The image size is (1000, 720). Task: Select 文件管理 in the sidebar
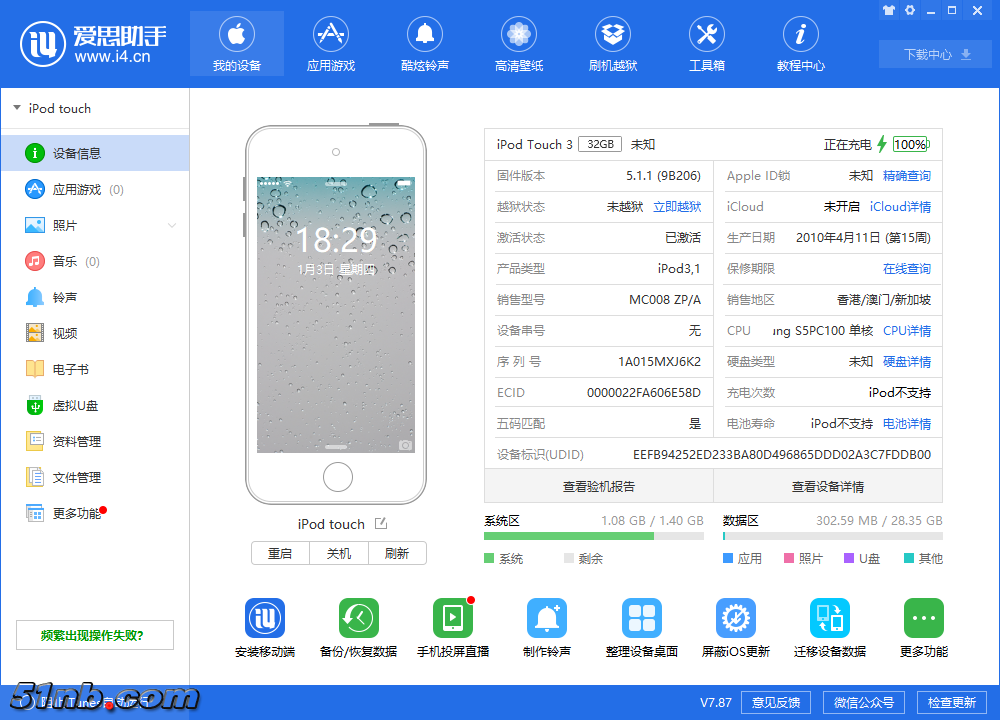(x=76, y=477)
